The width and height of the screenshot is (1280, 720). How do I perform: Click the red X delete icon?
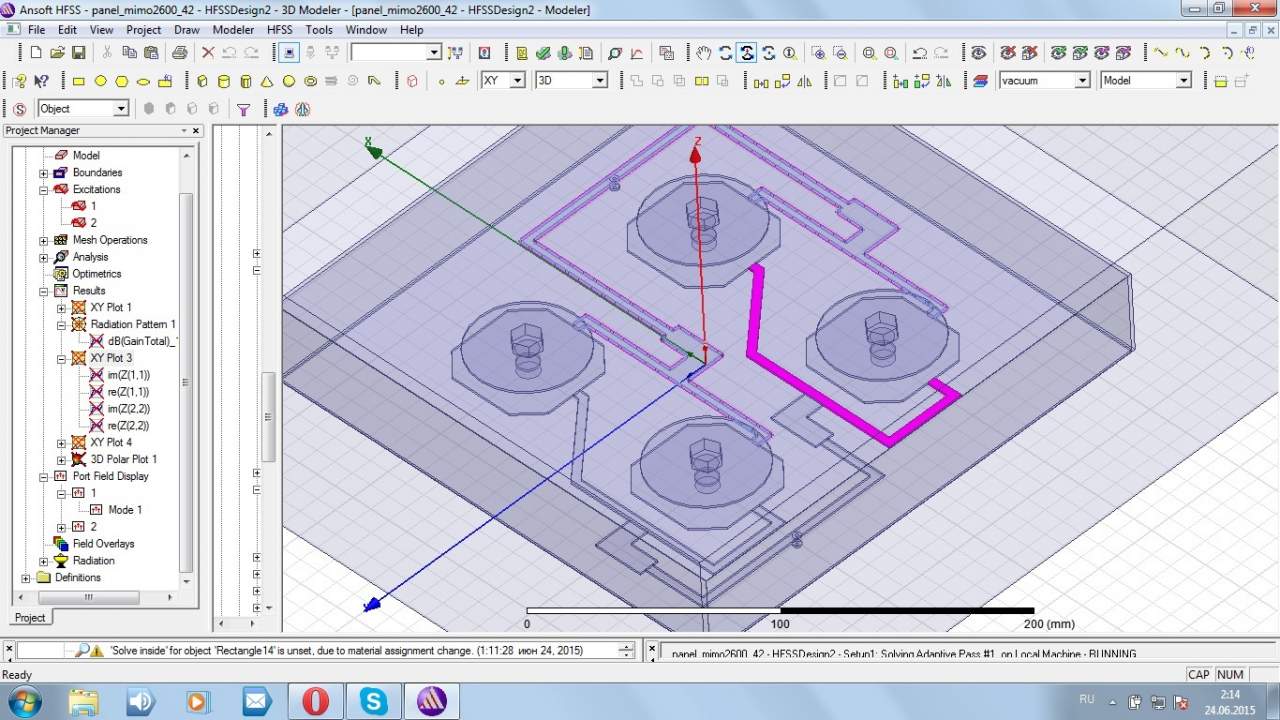(x=208, y=53)
